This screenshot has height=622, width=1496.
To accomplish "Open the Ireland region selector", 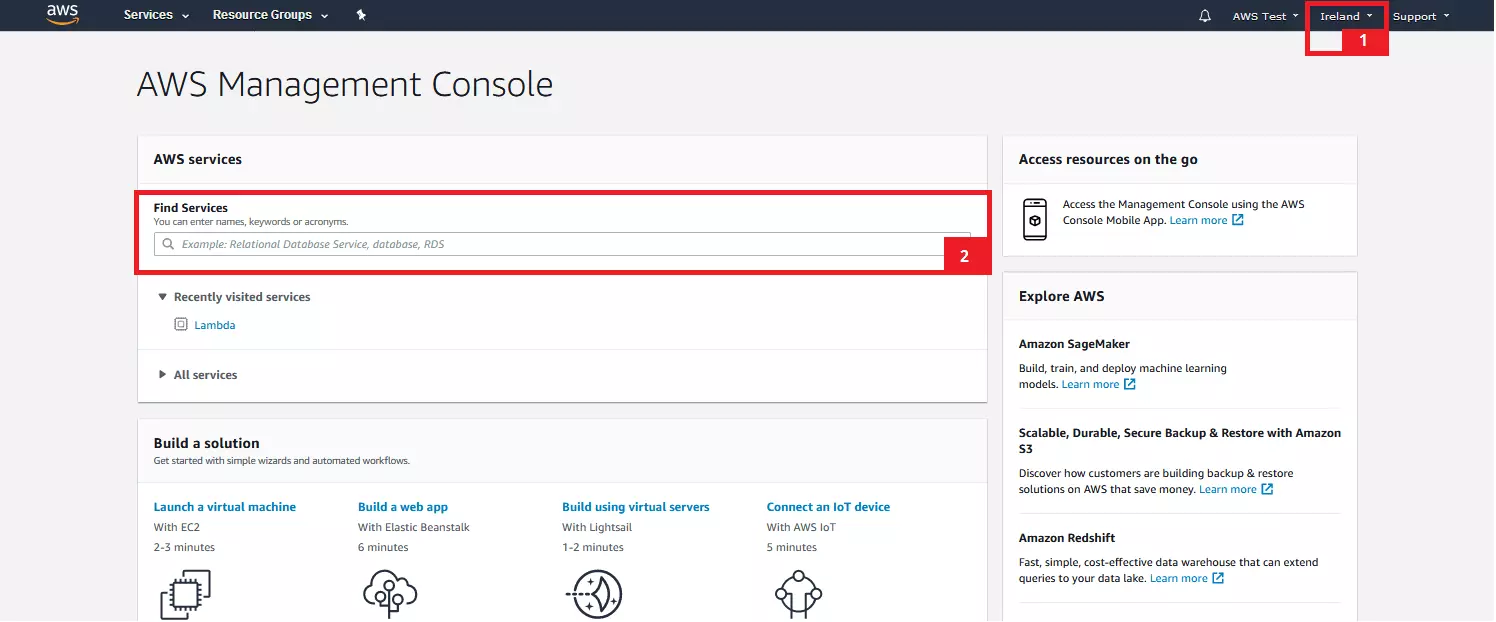I will pos(1346,16).
